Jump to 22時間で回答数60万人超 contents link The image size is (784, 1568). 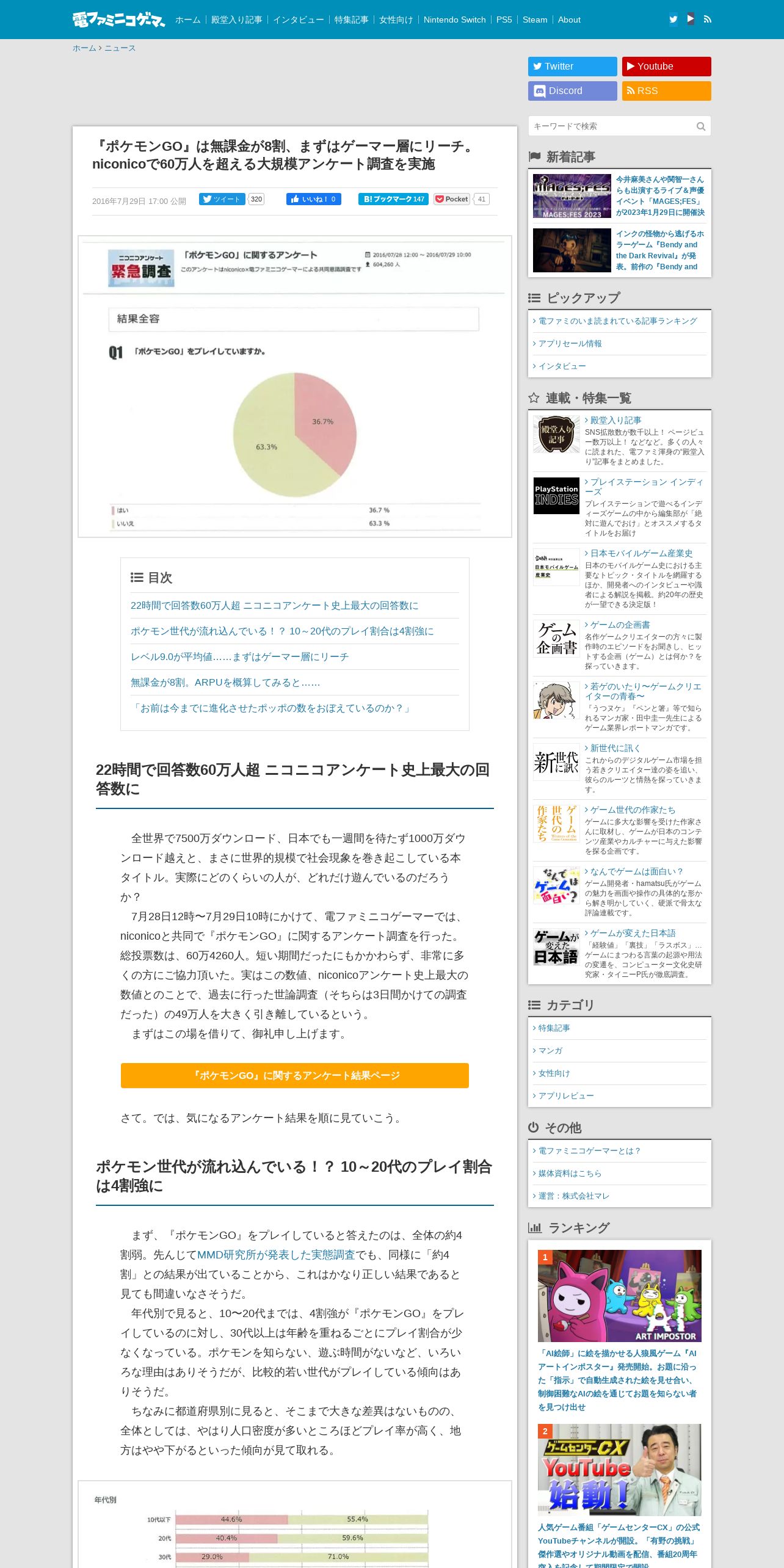(x=275, y=606)
